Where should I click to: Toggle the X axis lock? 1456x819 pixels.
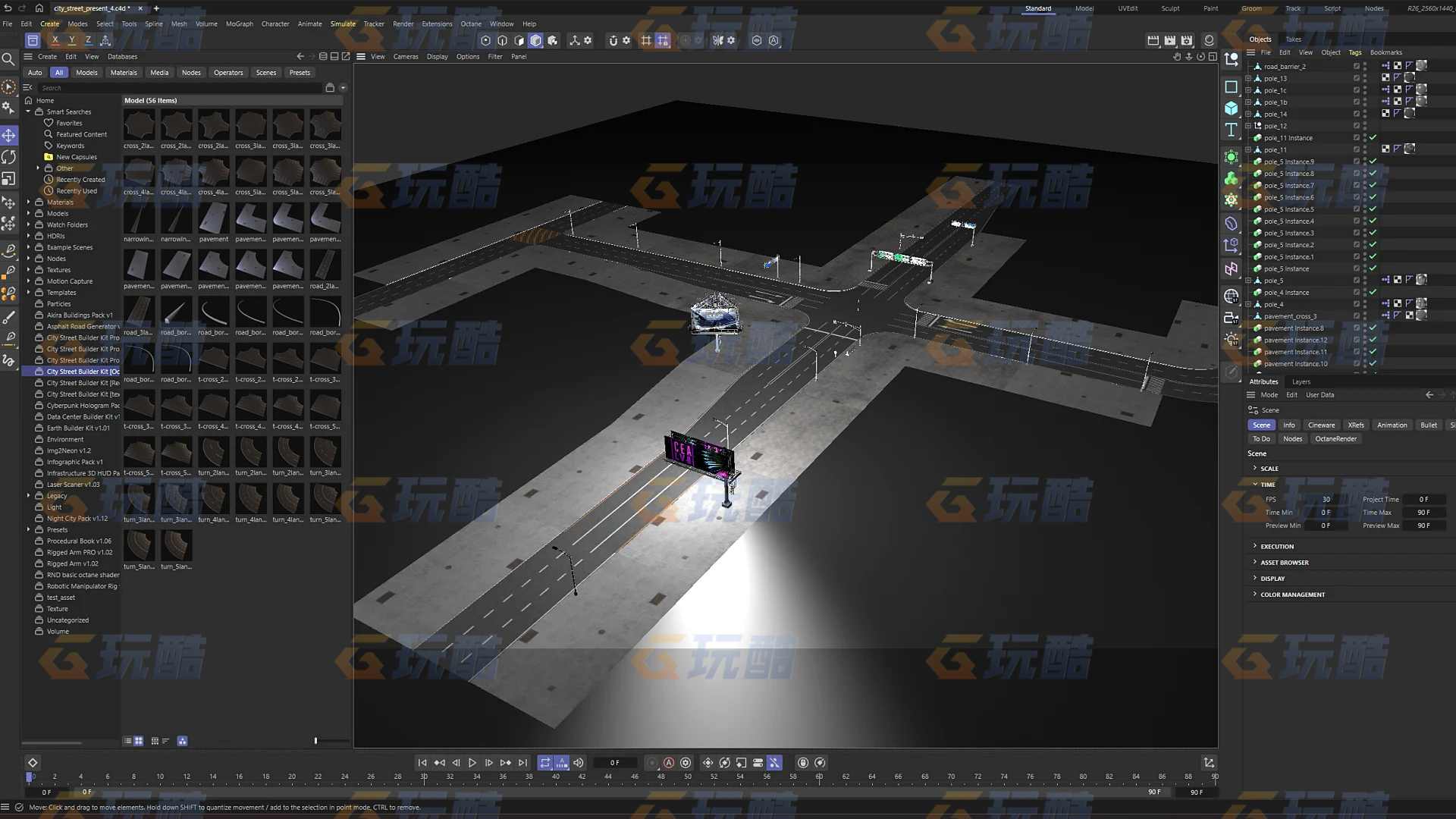55,40
